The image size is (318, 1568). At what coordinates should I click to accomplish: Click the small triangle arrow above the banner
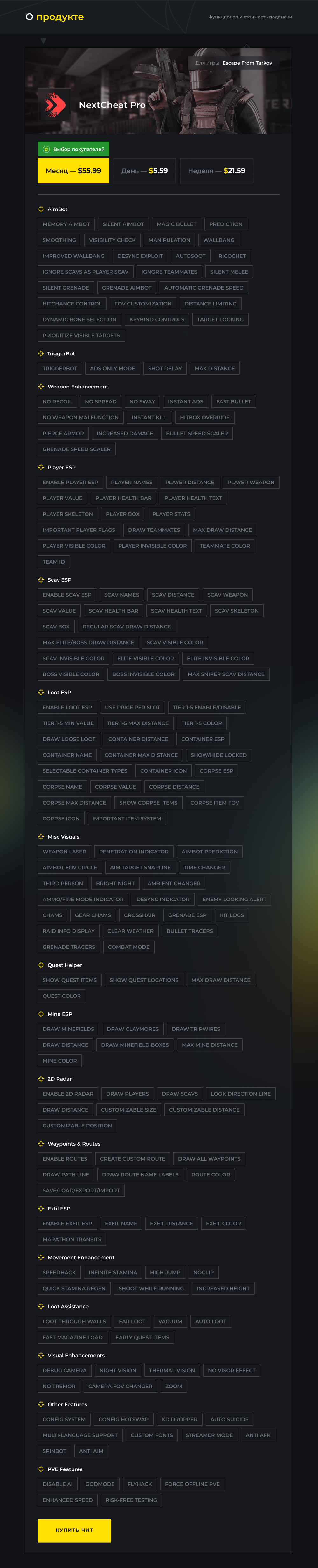tap(43, 41)
